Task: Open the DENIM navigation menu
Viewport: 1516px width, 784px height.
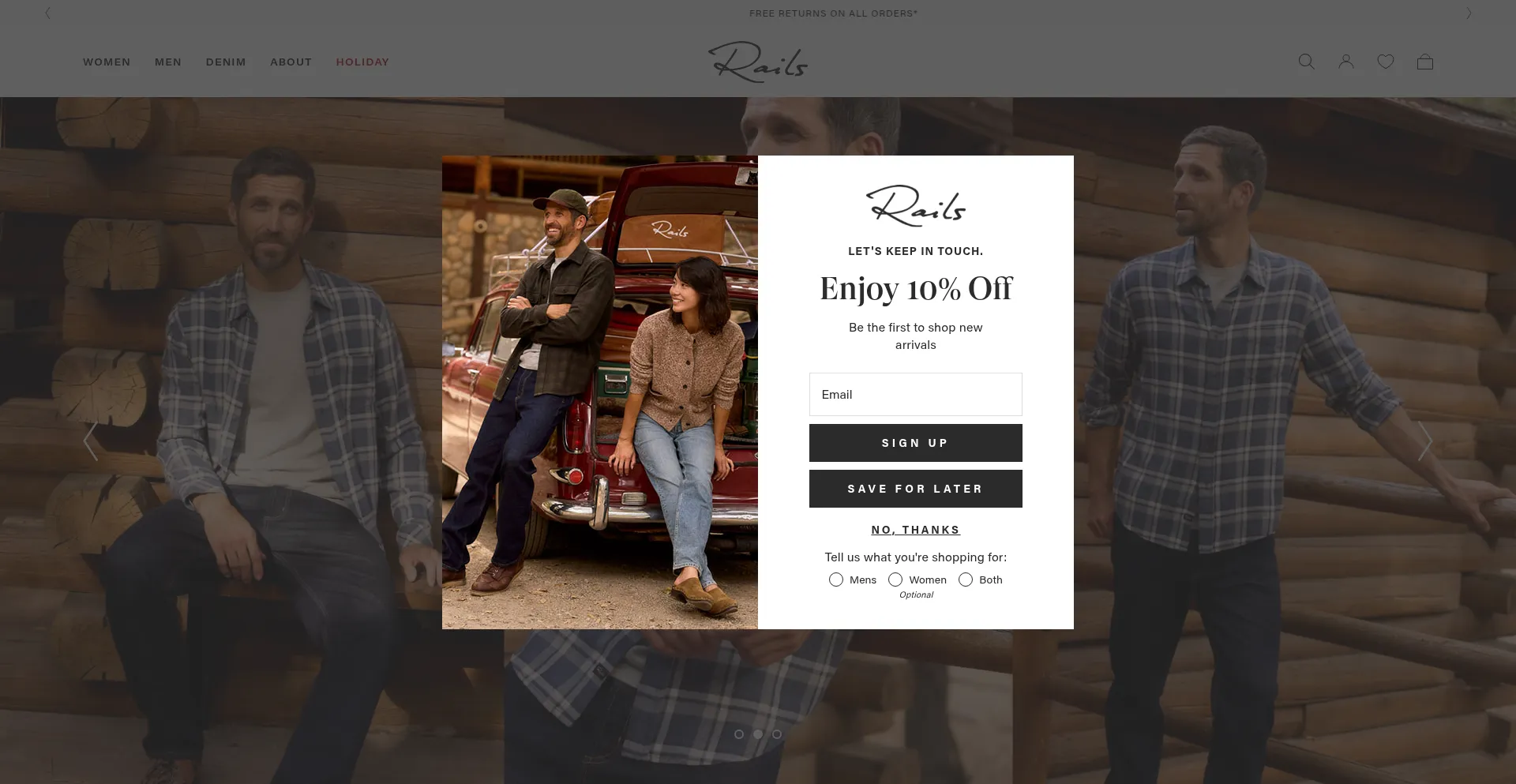Action: pos(226,62)
